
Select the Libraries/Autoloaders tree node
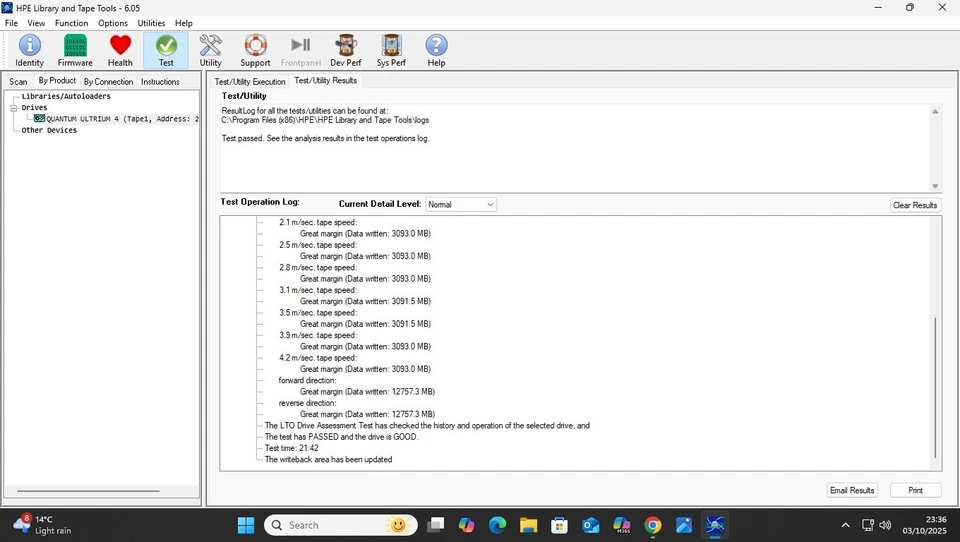(x=66, y=96)
